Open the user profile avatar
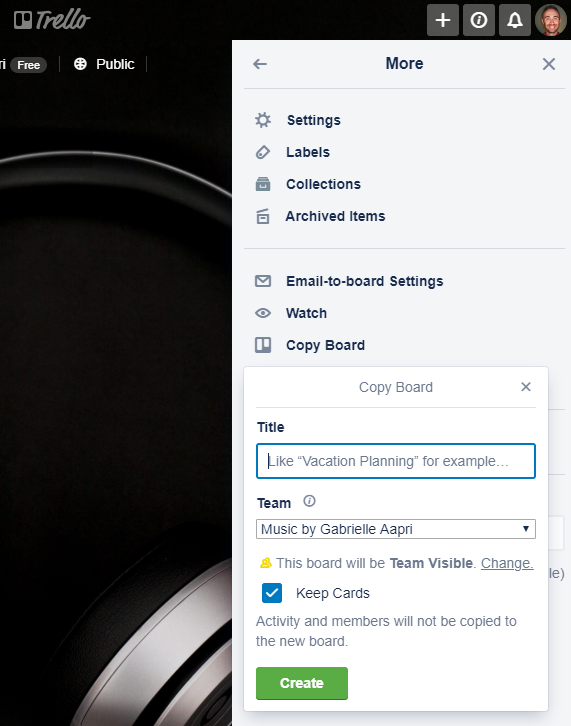Viewport: 571px width, 726px height. point(551,20)
